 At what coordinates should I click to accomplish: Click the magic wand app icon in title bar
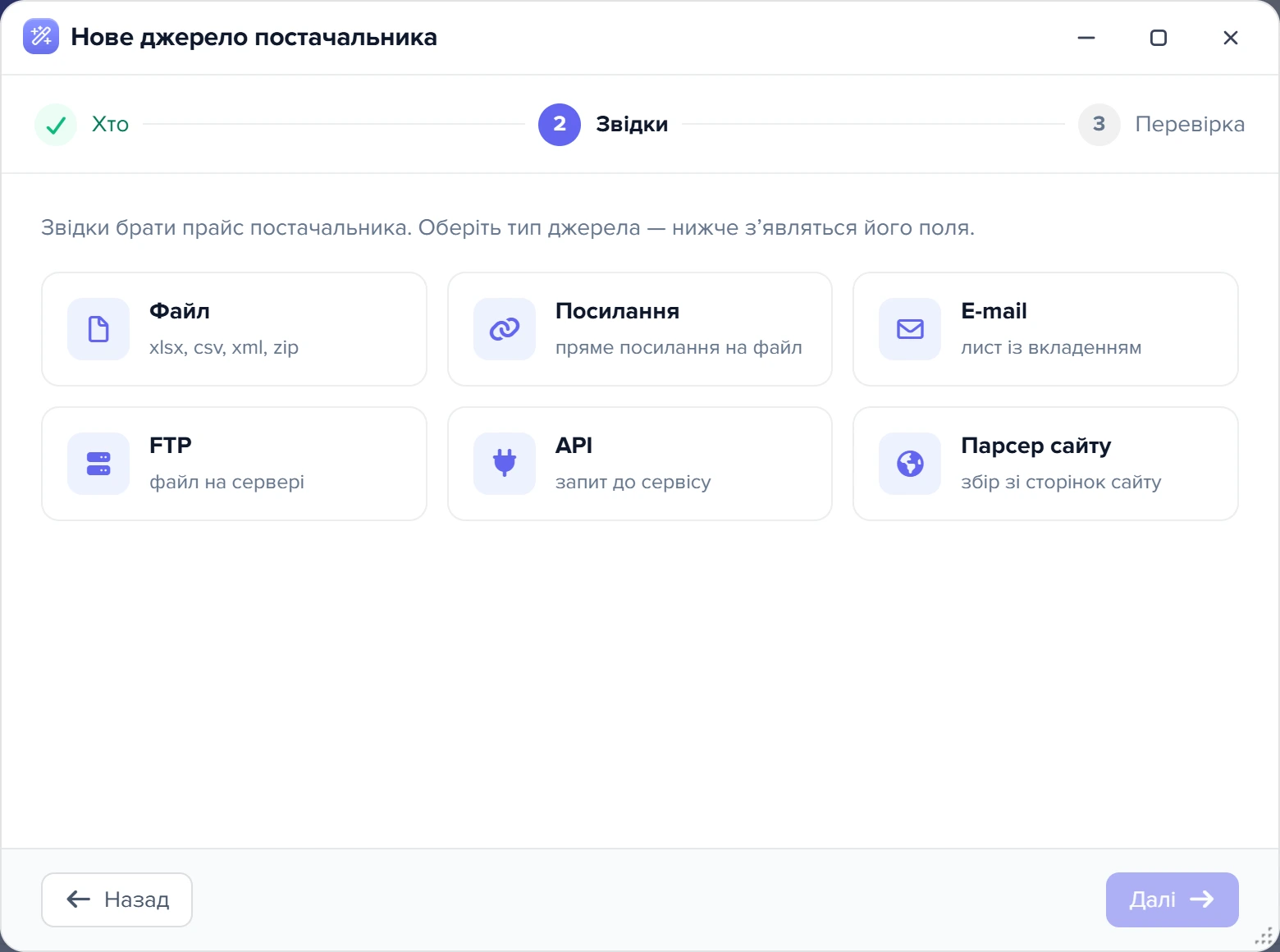[41, 36]
